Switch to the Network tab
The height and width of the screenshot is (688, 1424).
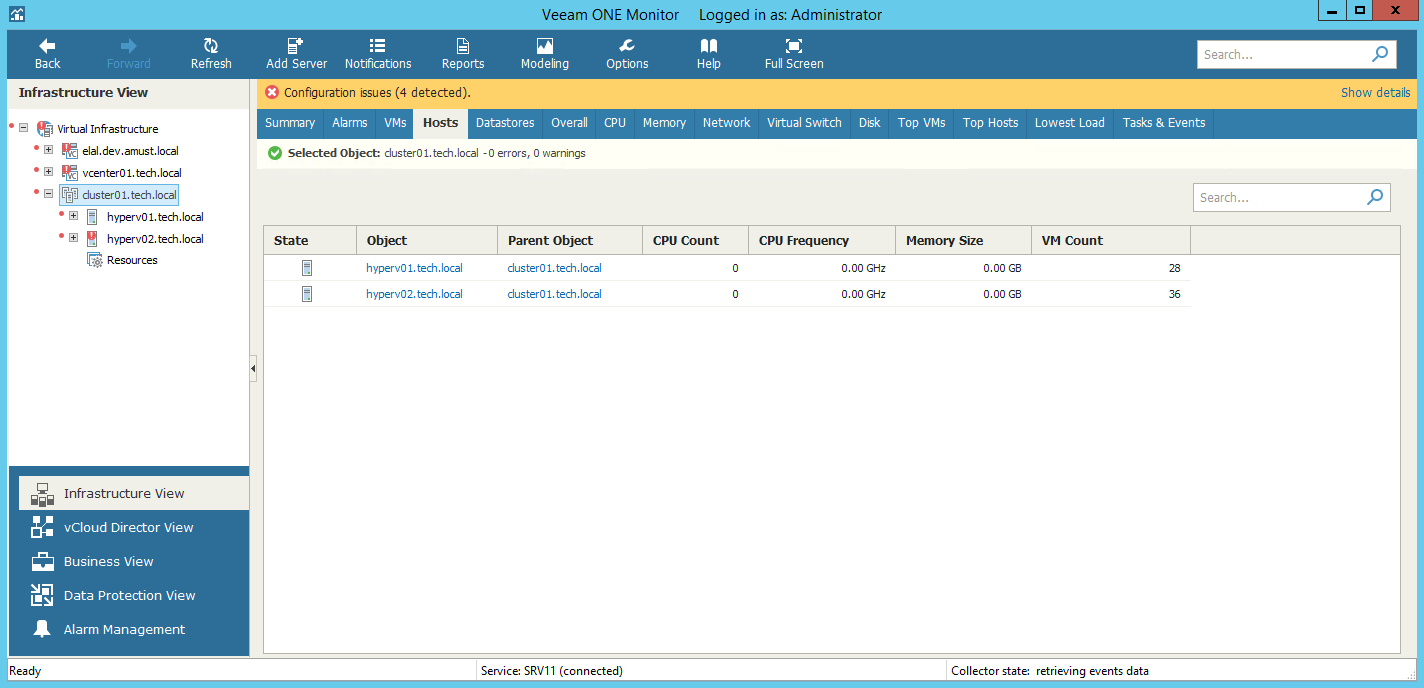(x=727, y=123)
